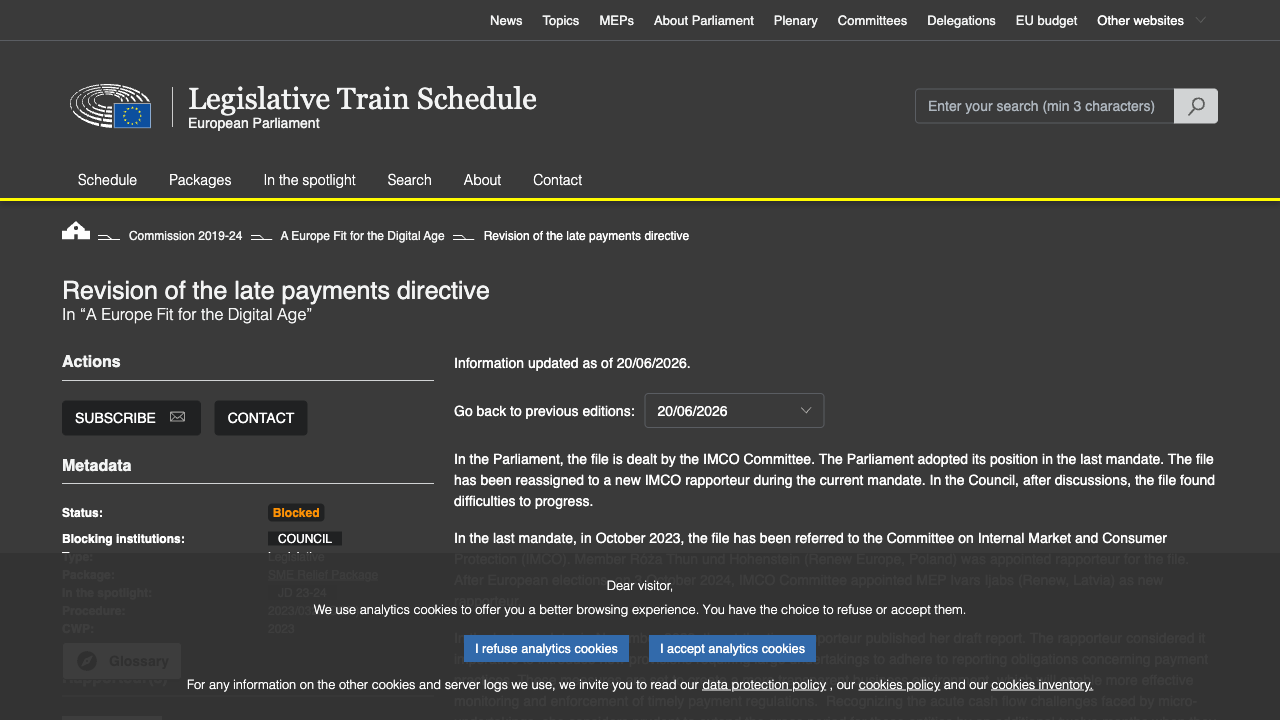Click the European Parliament logo

(x=110, y=106)
